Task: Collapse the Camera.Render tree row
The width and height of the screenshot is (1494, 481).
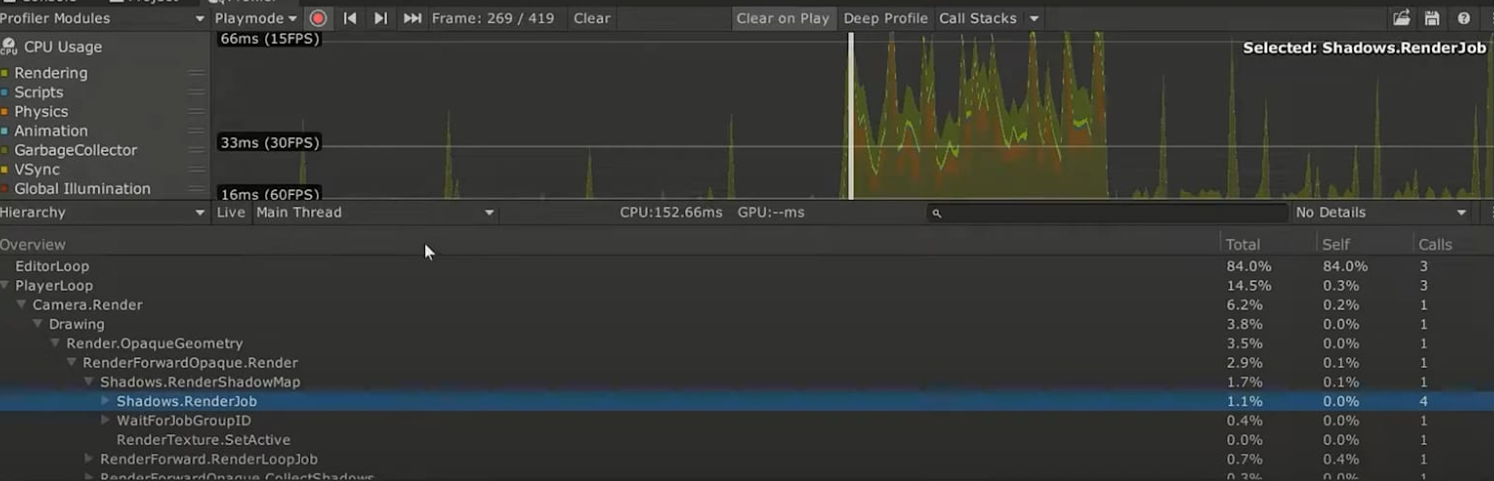Action: [x=22, y=305]
